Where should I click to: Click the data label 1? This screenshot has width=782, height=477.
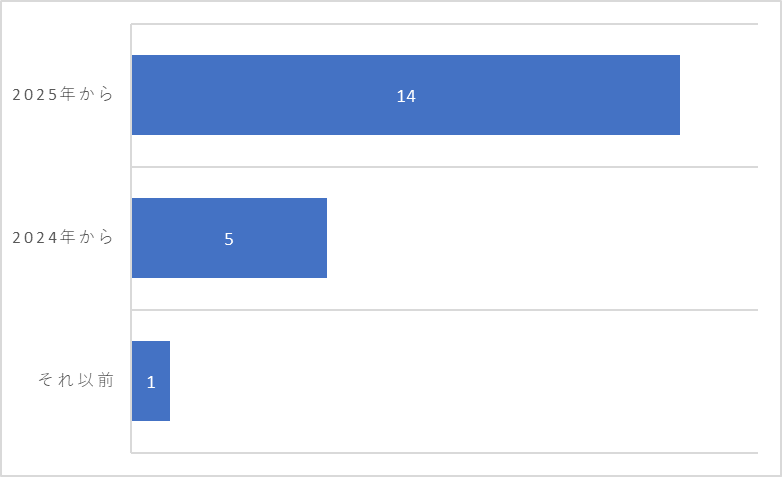(x=151, y=382)
